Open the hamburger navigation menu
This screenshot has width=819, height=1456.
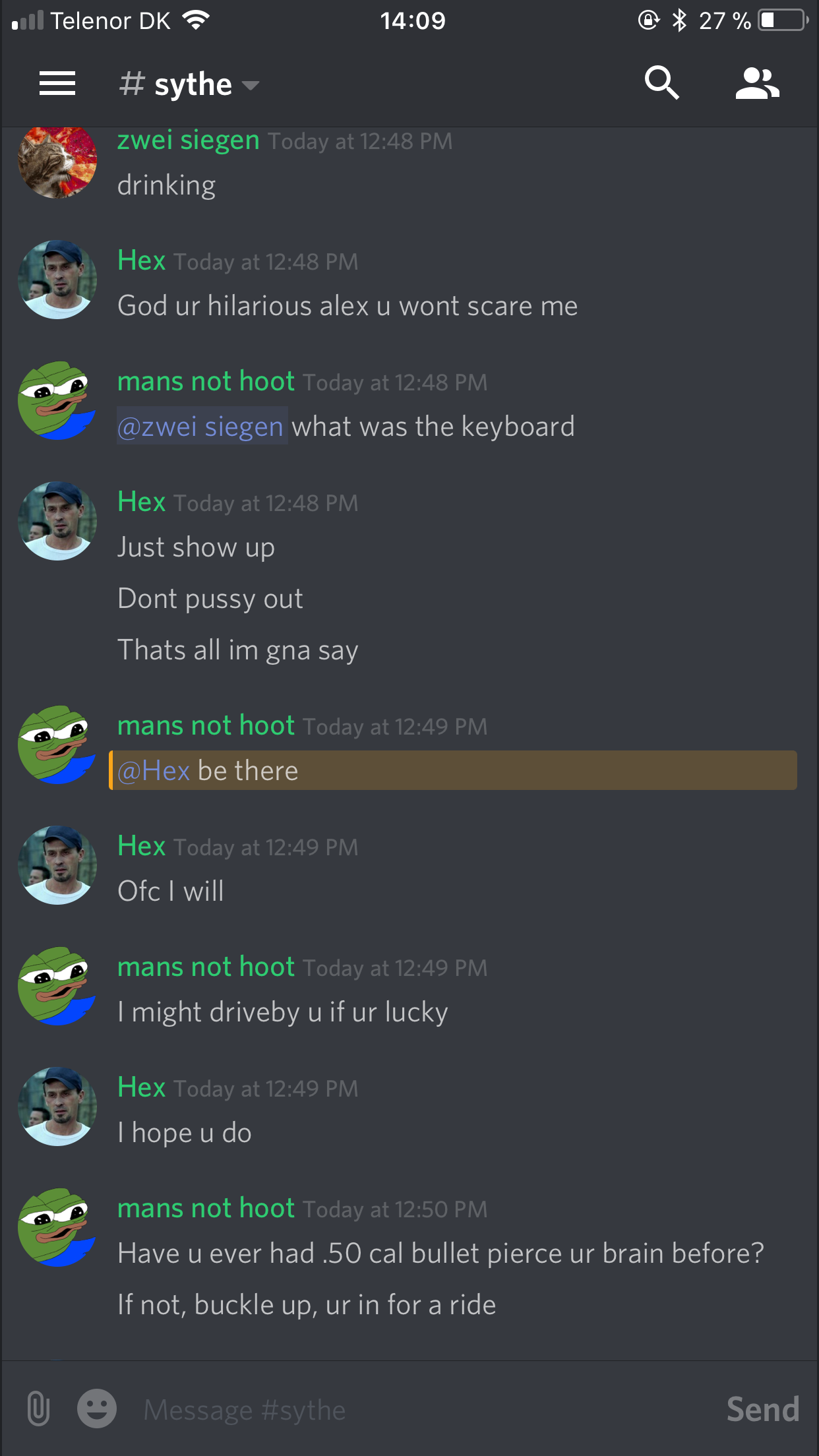tap(57, 84)
